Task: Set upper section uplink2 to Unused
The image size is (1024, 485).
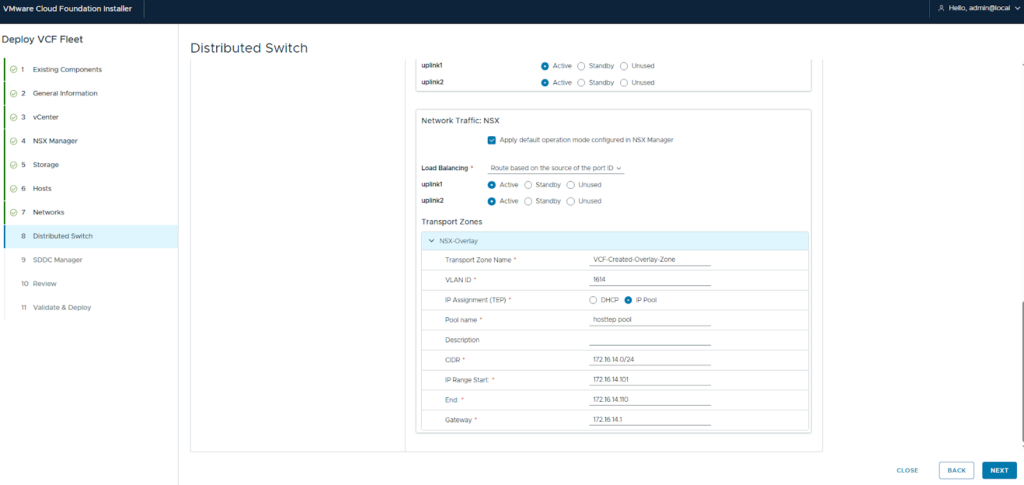Action: pos(624,83)
